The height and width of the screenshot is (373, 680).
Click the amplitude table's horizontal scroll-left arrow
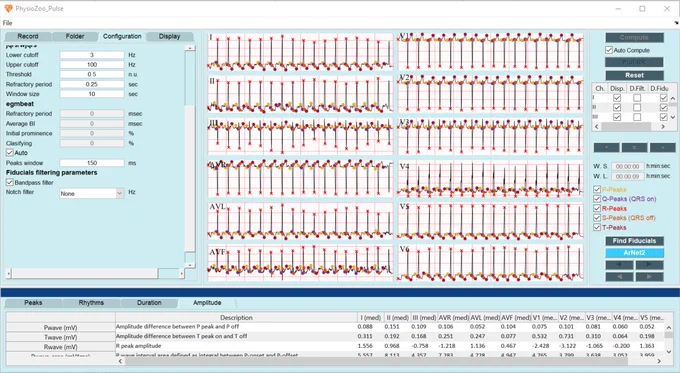(x=121, y=361)
